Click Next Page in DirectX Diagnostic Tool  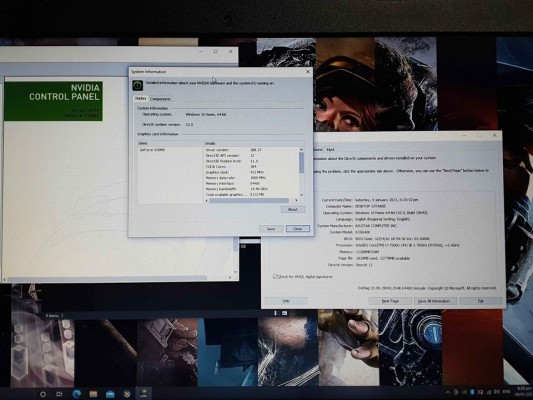tap(390, 301)
